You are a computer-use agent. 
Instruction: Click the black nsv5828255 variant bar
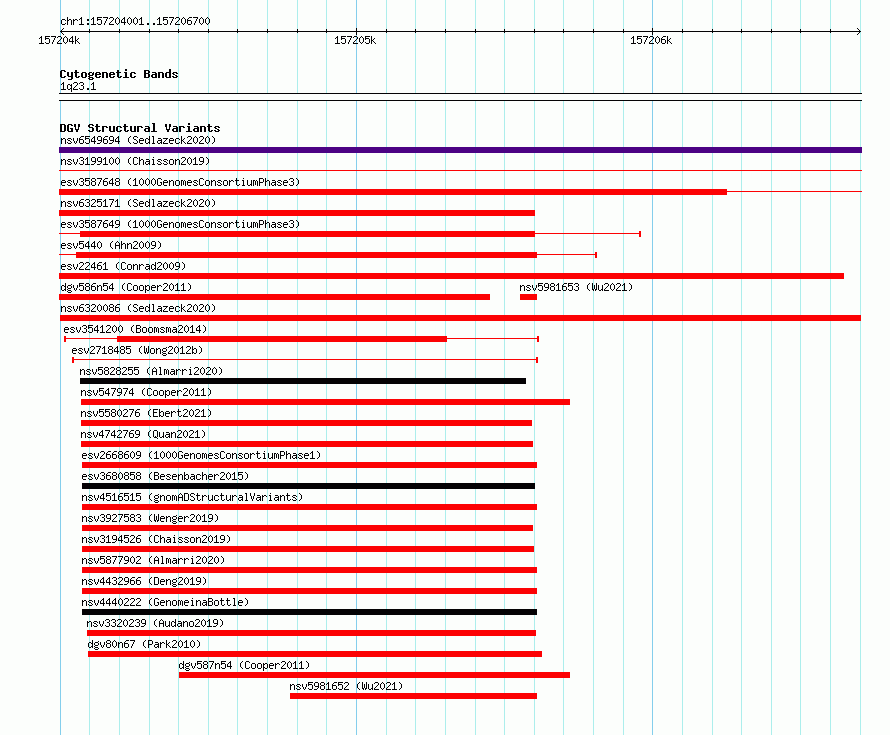303,381
